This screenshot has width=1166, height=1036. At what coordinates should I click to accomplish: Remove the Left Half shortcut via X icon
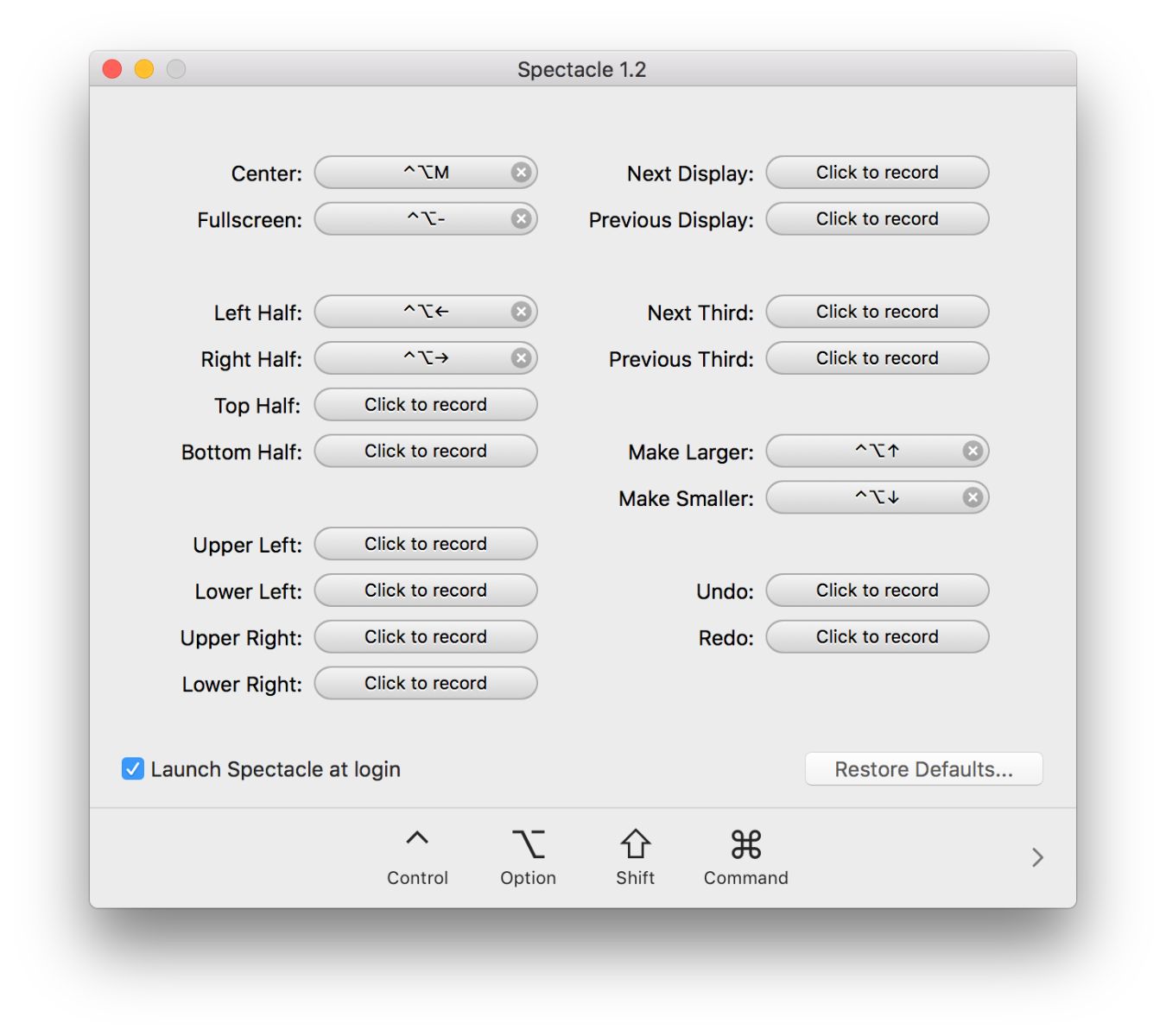(521, 312)
